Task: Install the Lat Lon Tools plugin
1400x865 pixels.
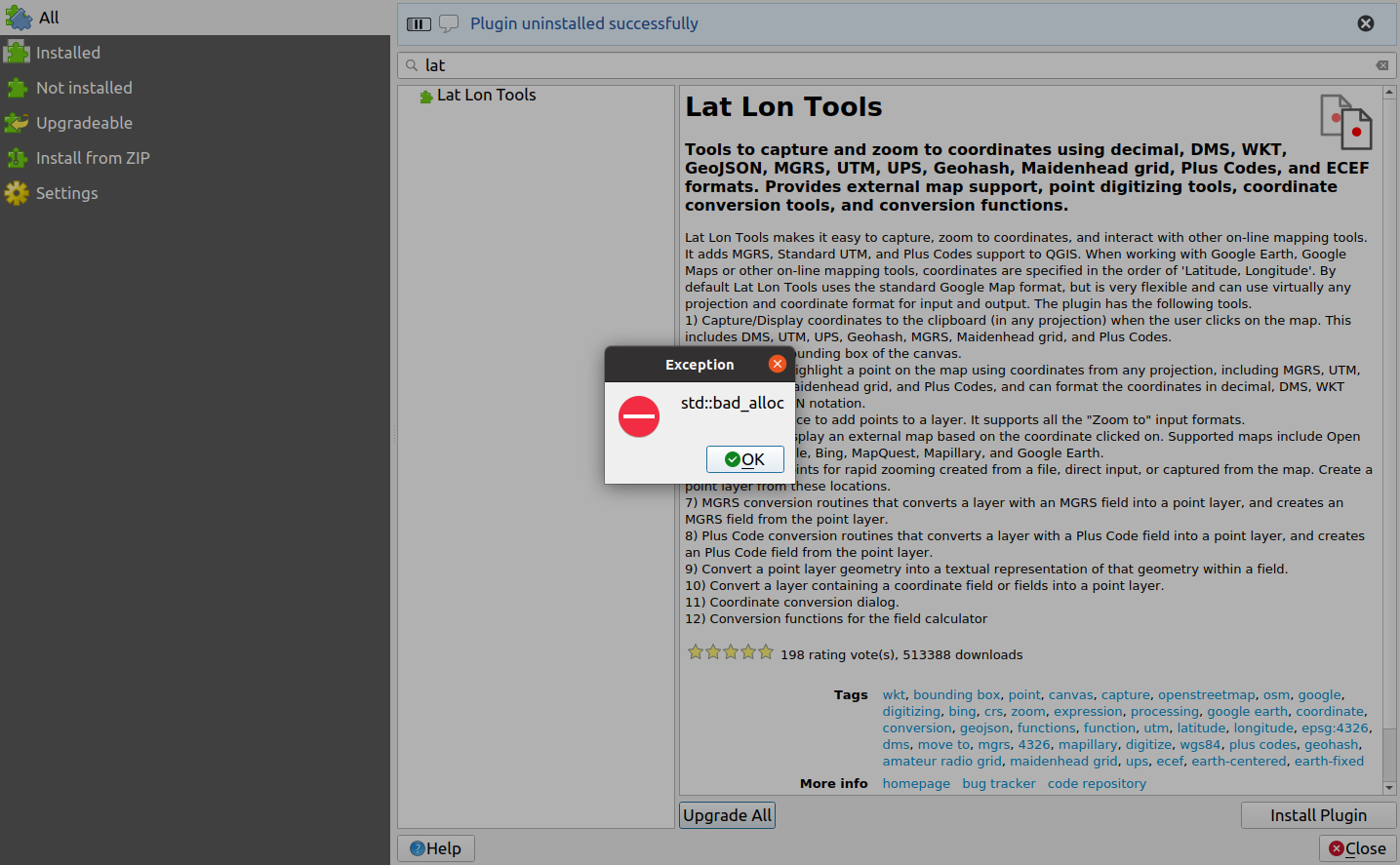Action: tap(1317, 815)
